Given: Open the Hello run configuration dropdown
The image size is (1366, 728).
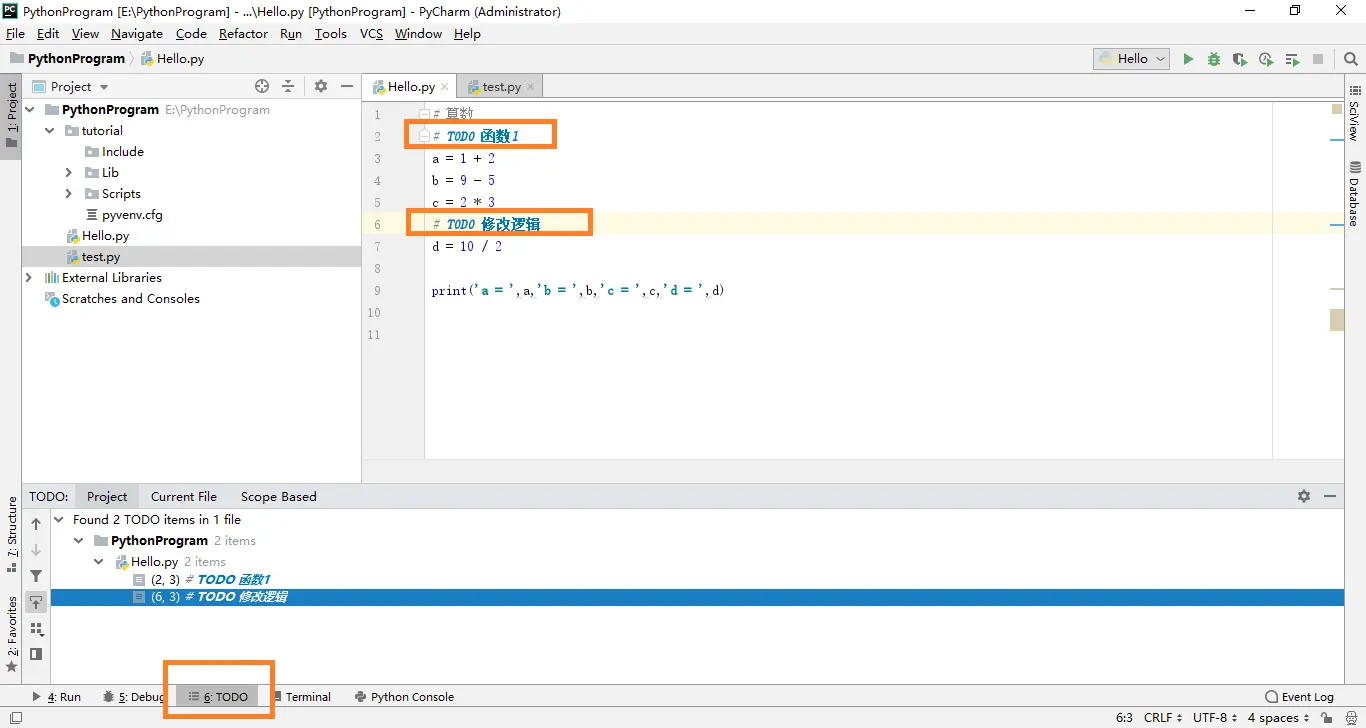Looking at the screenshot, I should tap(1132, 59).
